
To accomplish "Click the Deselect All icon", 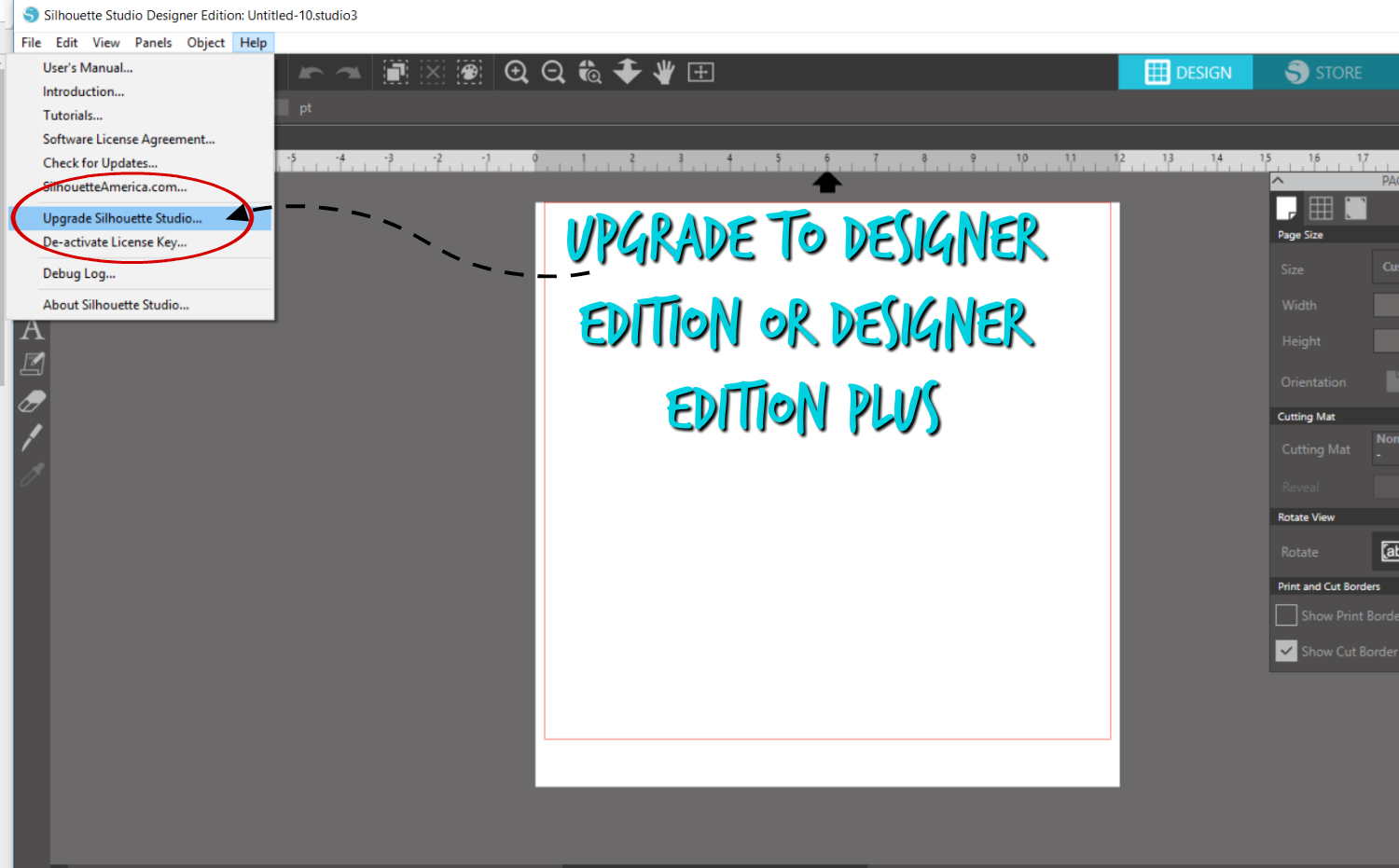I will tap(432, 72).
